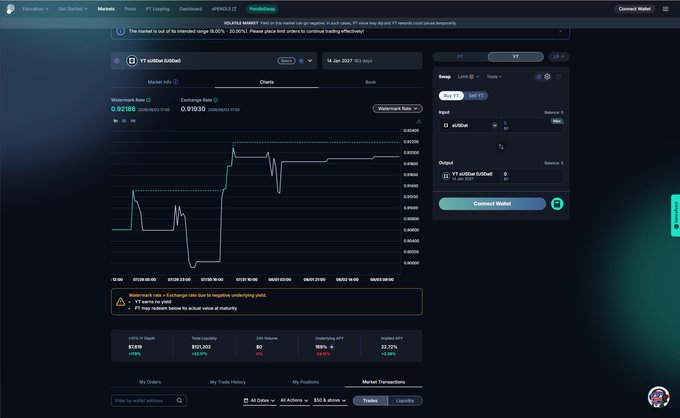Go to the Pools page
Screen dimensions: 680x418
(130, 9)
